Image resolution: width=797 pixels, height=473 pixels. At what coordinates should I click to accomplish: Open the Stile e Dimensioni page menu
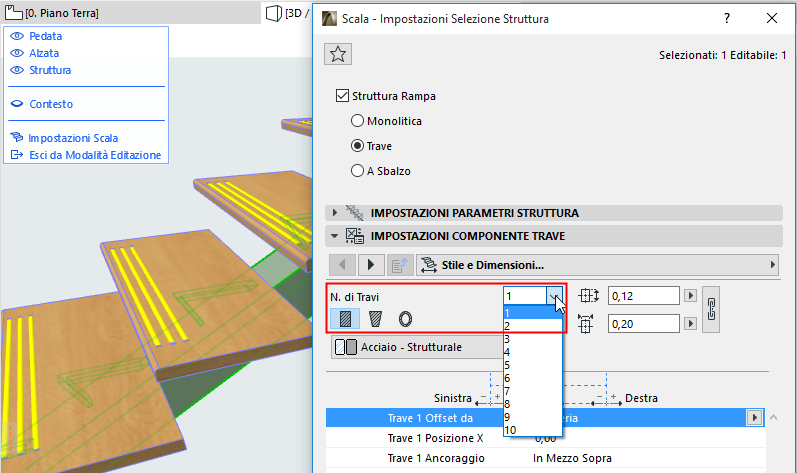(597, 265)
